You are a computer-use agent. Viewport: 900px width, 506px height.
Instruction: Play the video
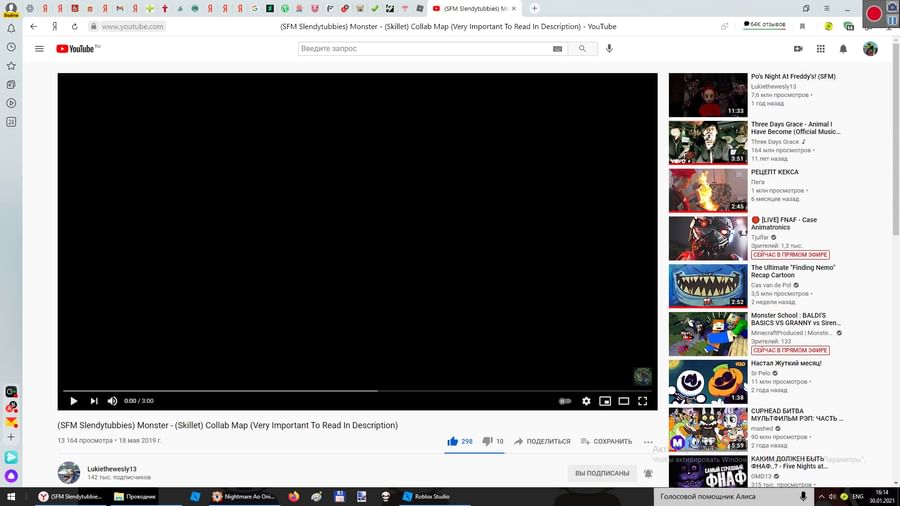pyautogui.click(x=73, y=401)
